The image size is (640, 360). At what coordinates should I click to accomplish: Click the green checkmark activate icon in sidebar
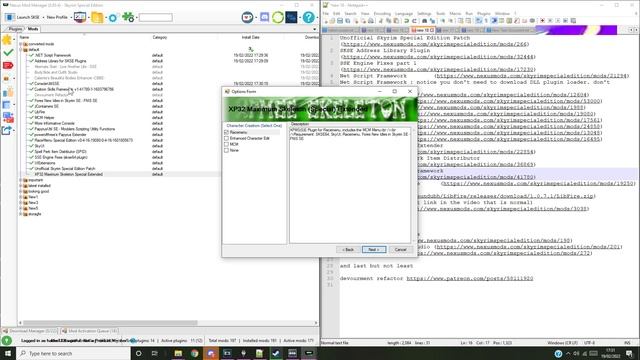(8, 52)
